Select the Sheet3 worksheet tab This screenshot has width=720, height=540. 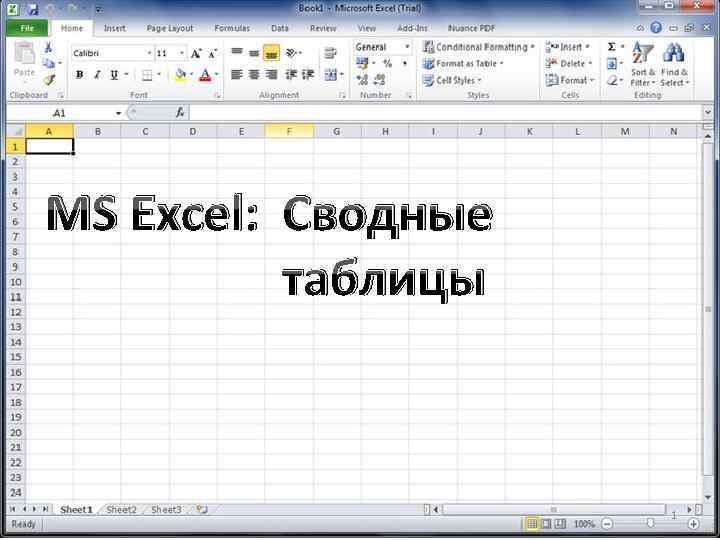pyautogui.click(x=166, y=510)
